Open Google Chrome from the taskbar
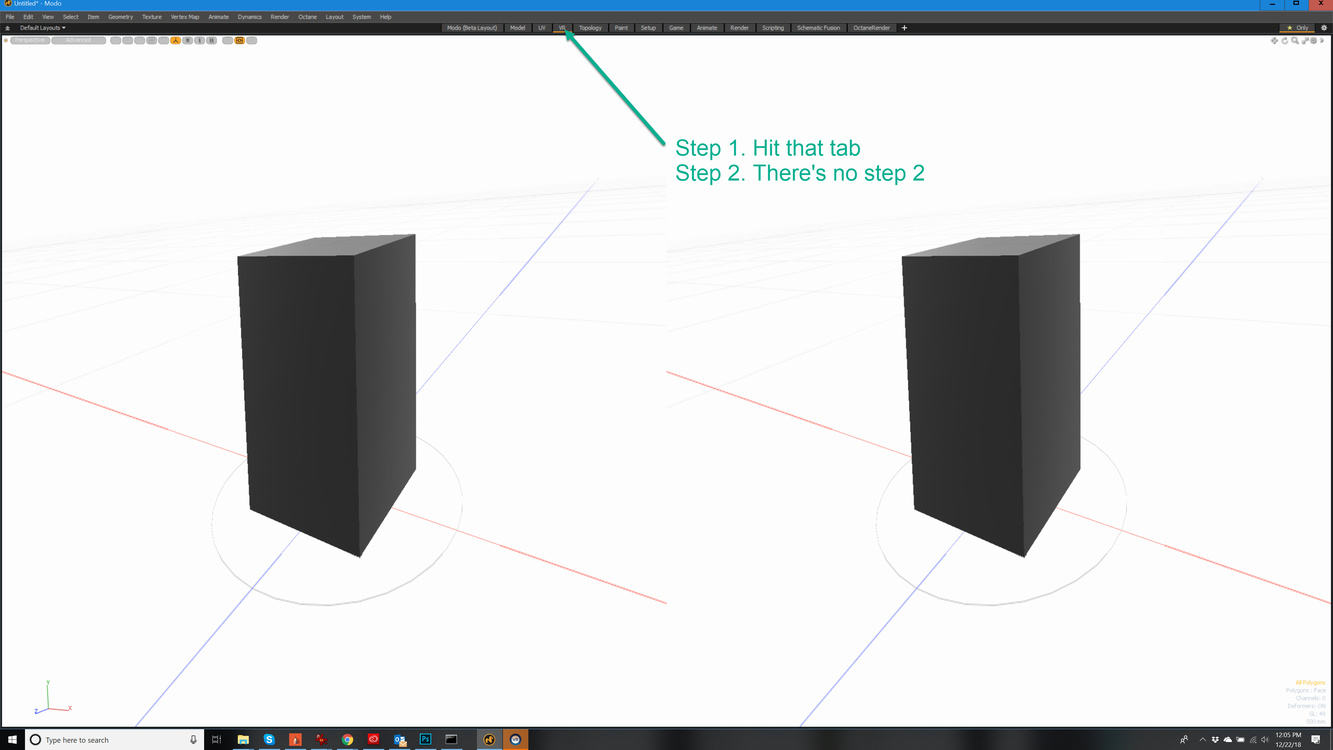Viewport: 1333px width, 750px height. point(347,740)
